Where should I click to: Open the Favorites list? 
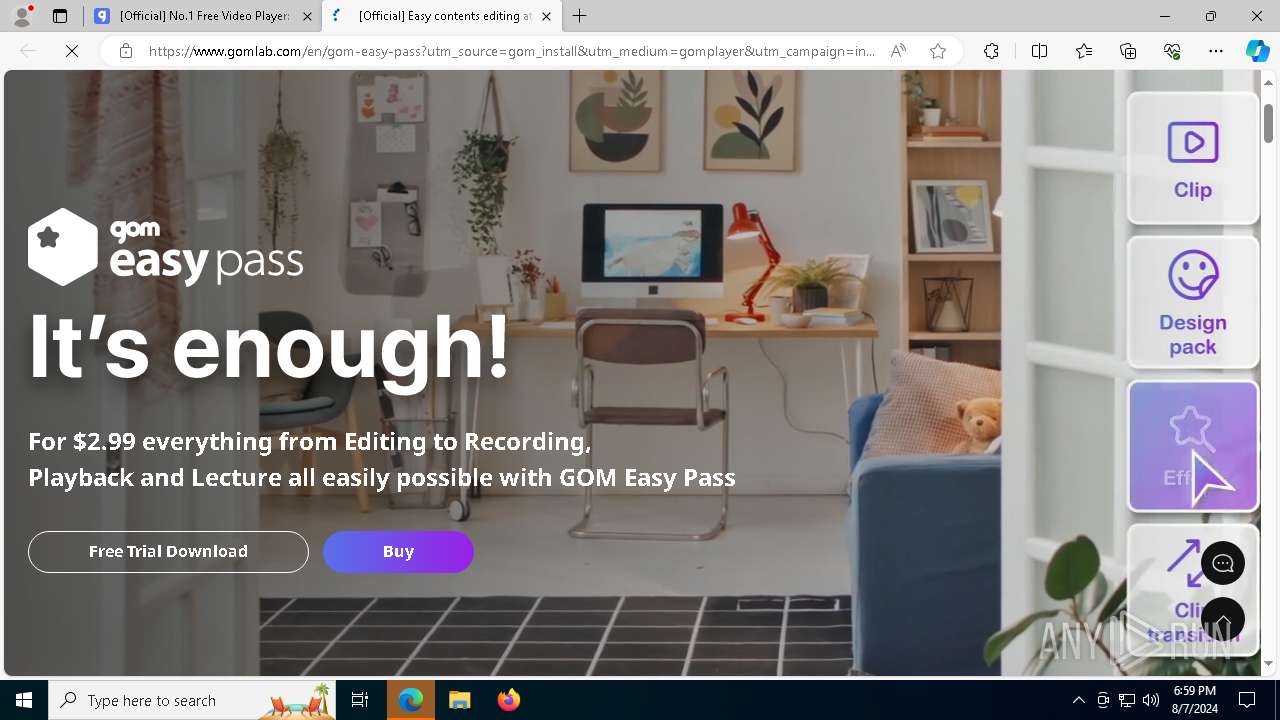[1084, 51]
